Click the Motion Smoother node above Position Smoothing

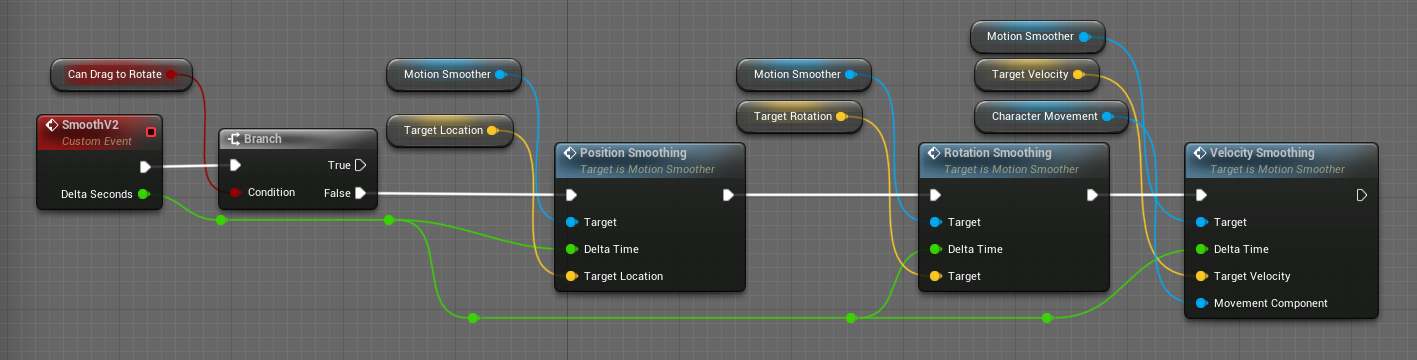tap(454, 74)
